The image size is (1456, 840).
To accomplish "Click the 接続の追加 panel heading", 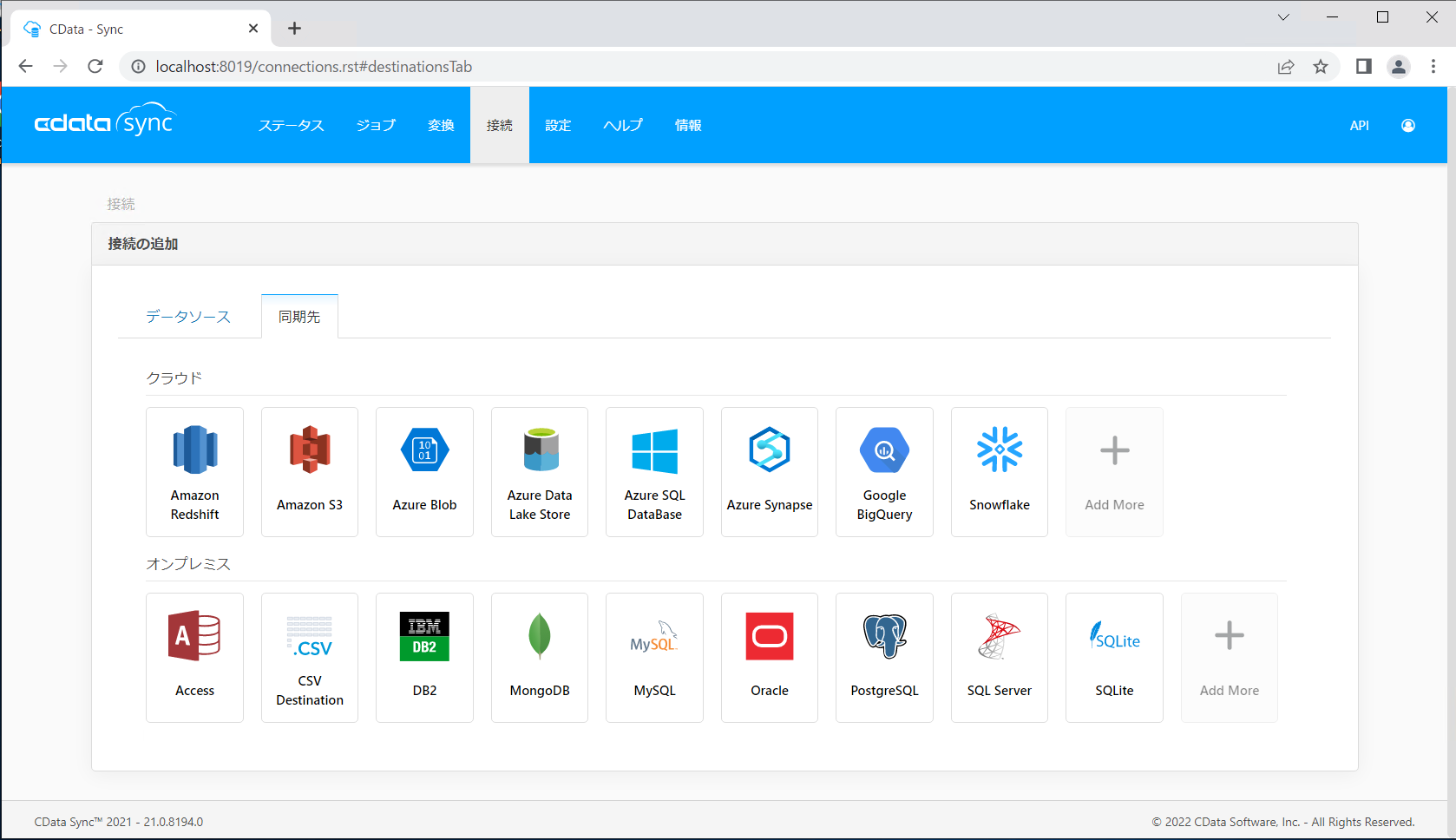I will 142,244.
